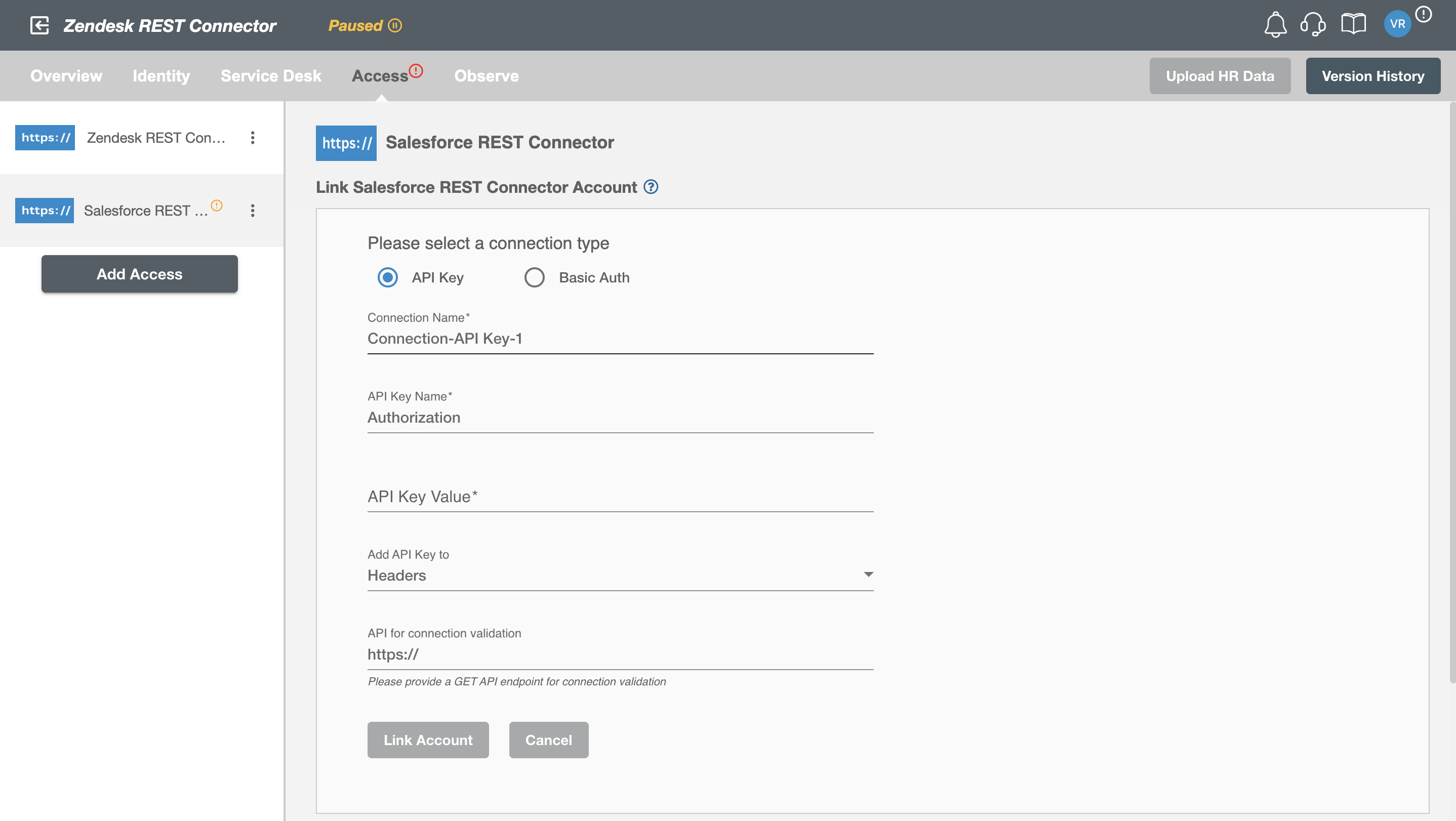Image resolution: width=1456 pixels, height=821 pixels.
Task: Click the API for connection validation field
Action: pos(621,654)
